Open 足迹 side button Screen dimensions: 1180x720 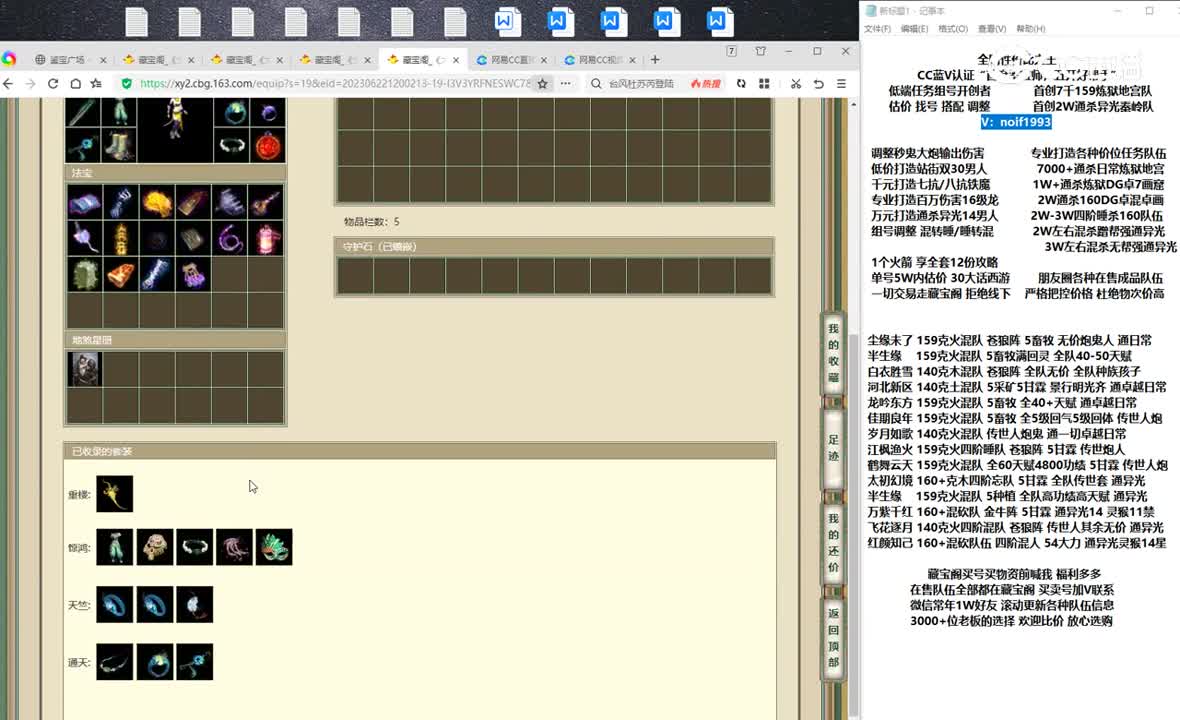tap(833, 448)
